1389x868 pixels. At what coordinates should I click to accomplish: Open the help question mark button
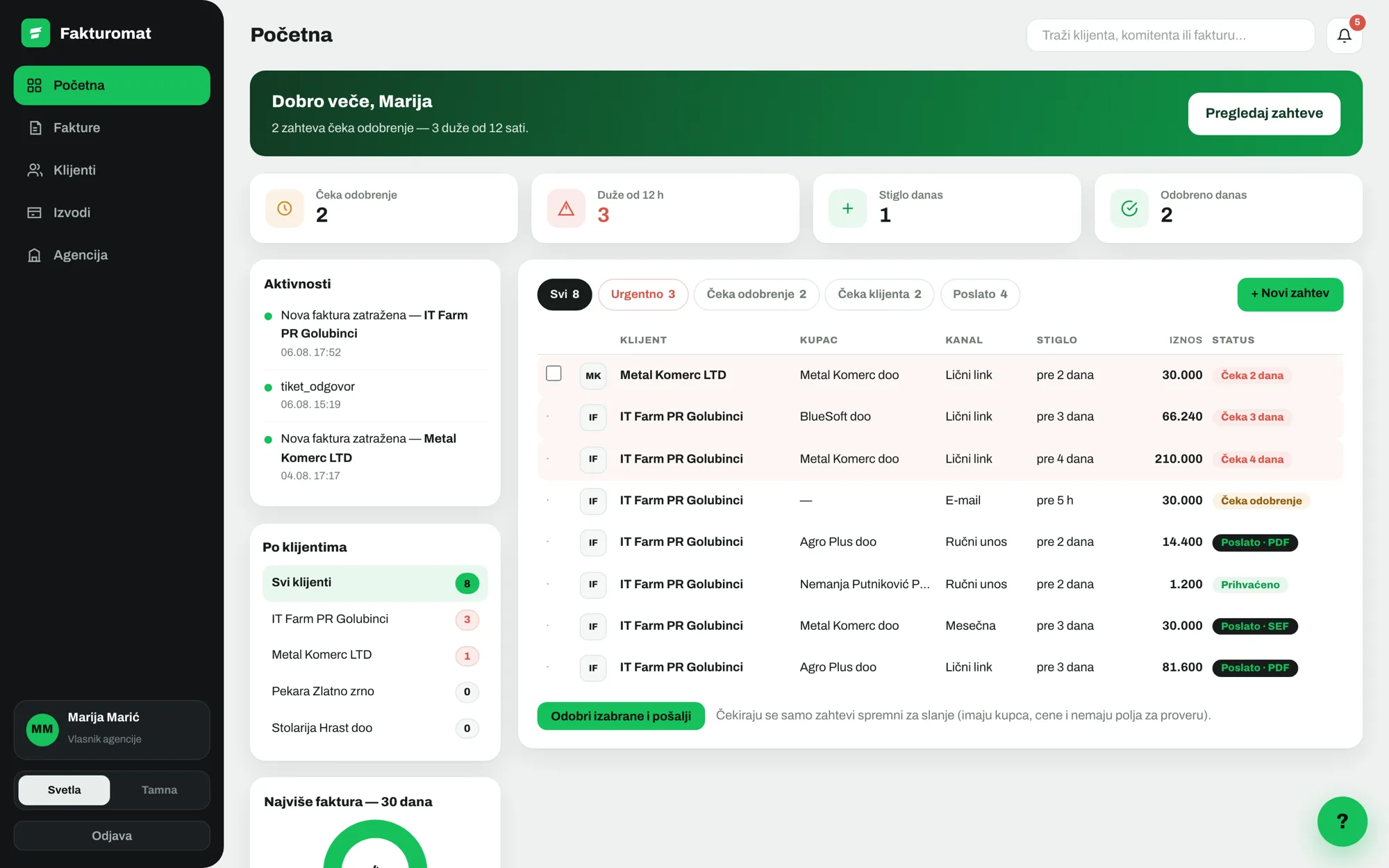(1342, 821)
